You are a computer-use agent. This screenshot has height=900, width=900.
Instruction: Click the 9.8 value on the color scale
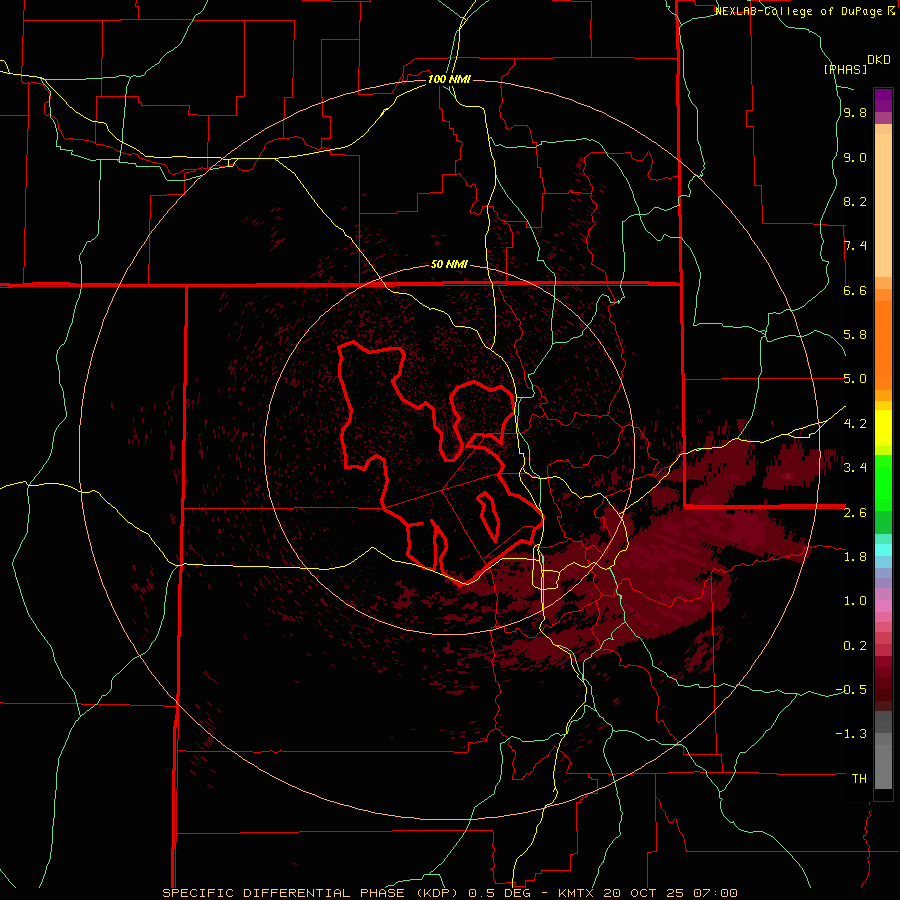pyautogui.click(x=855, y=112)
